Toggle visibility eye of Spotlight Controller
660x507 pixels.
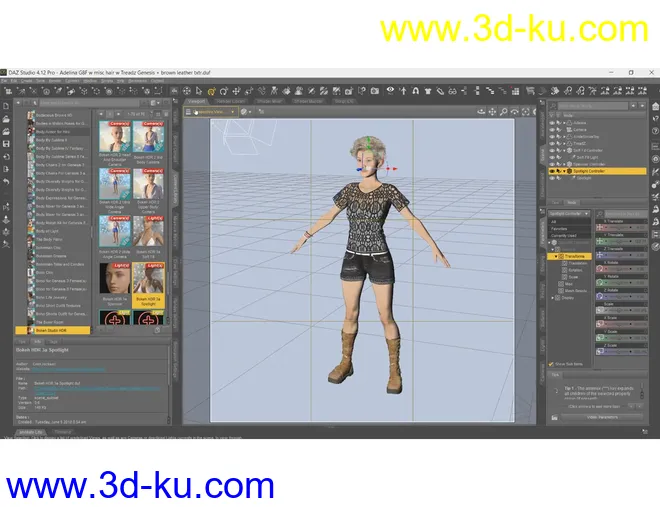click(x=551, y=171)
